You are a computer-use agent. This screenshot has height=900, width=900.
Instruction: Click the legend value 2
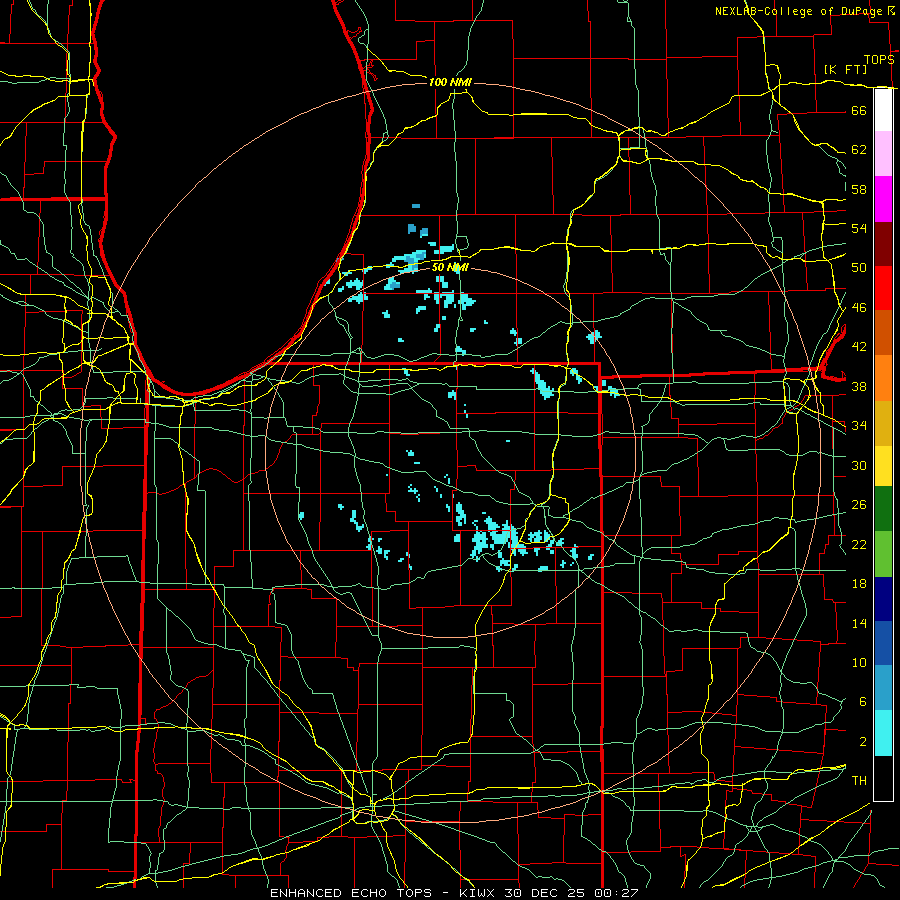coord(863,742)
